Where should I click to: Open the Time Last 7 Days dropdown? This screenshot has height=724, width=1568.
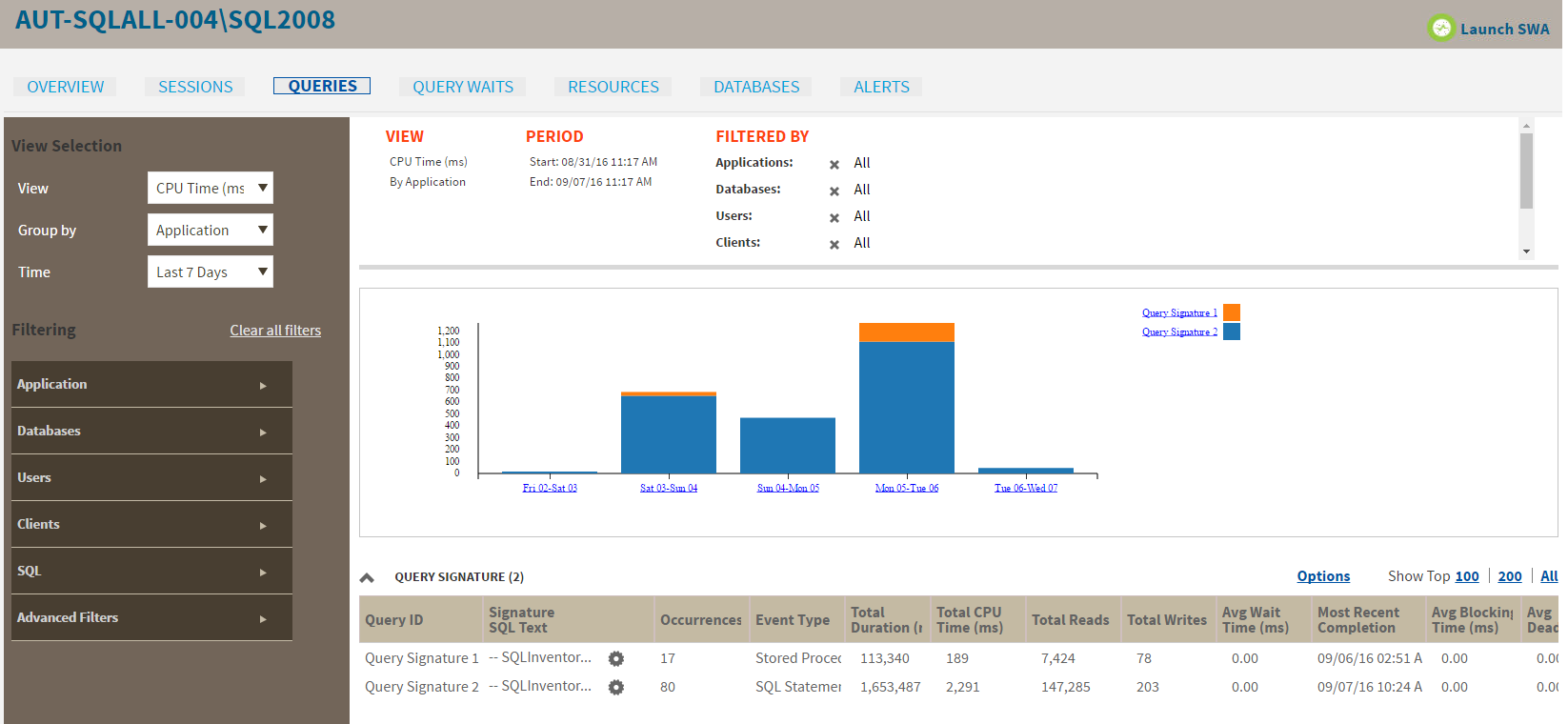point(211,272)
